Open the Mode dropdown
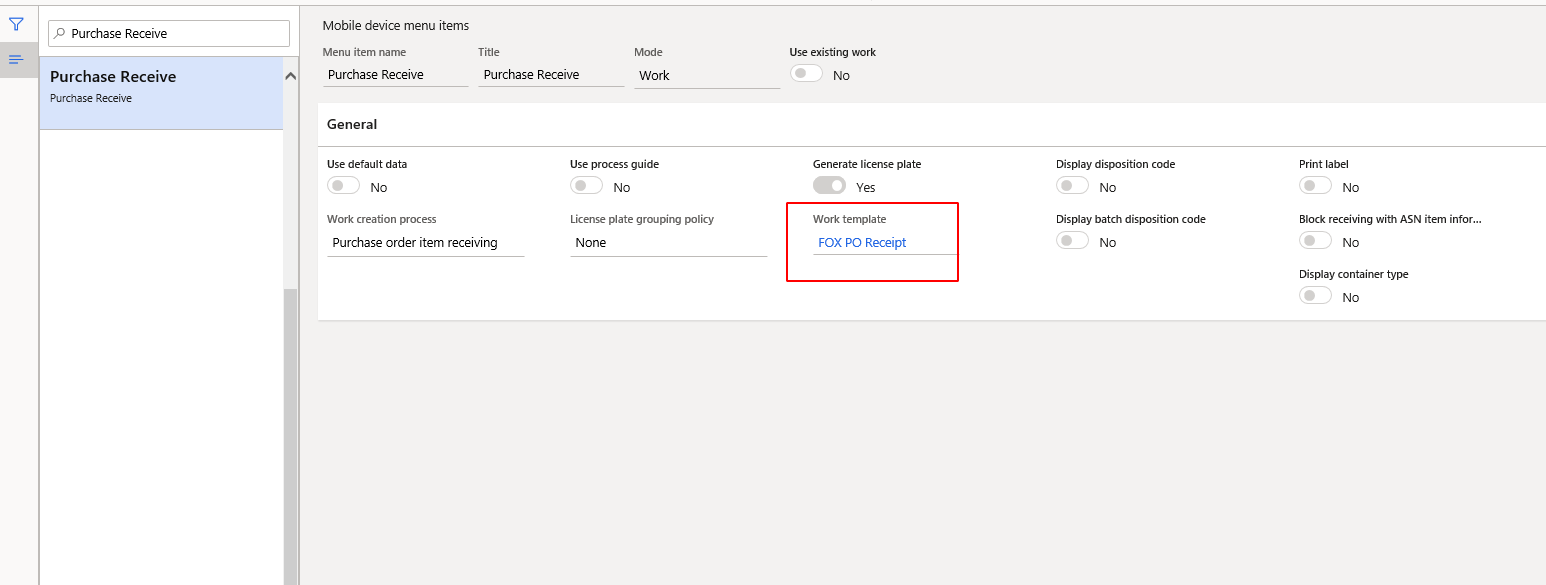 (x=707, y=74)
